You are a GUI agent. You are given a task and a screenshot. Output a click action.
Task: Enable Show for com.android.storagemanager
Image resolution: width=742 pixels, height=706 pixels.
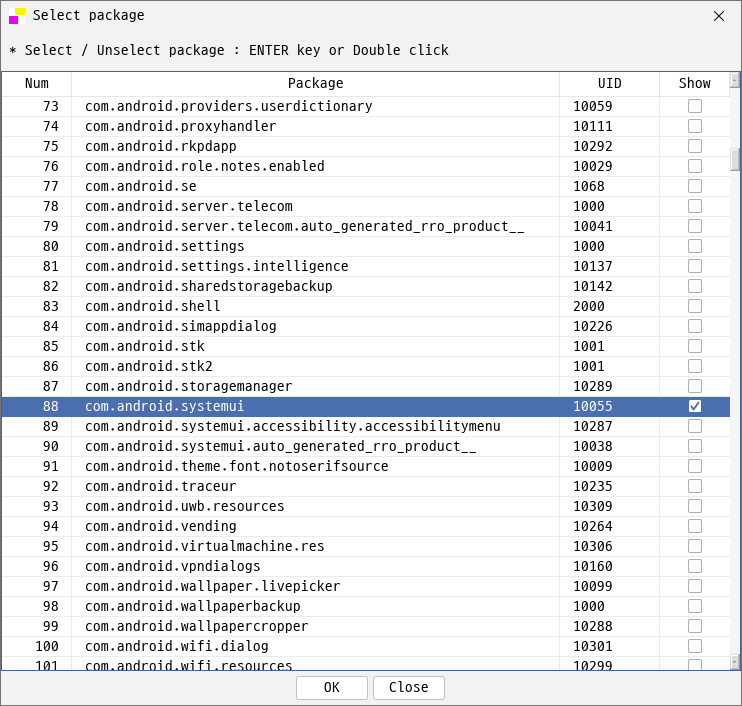pyautogui.click(x=695, y=387)
